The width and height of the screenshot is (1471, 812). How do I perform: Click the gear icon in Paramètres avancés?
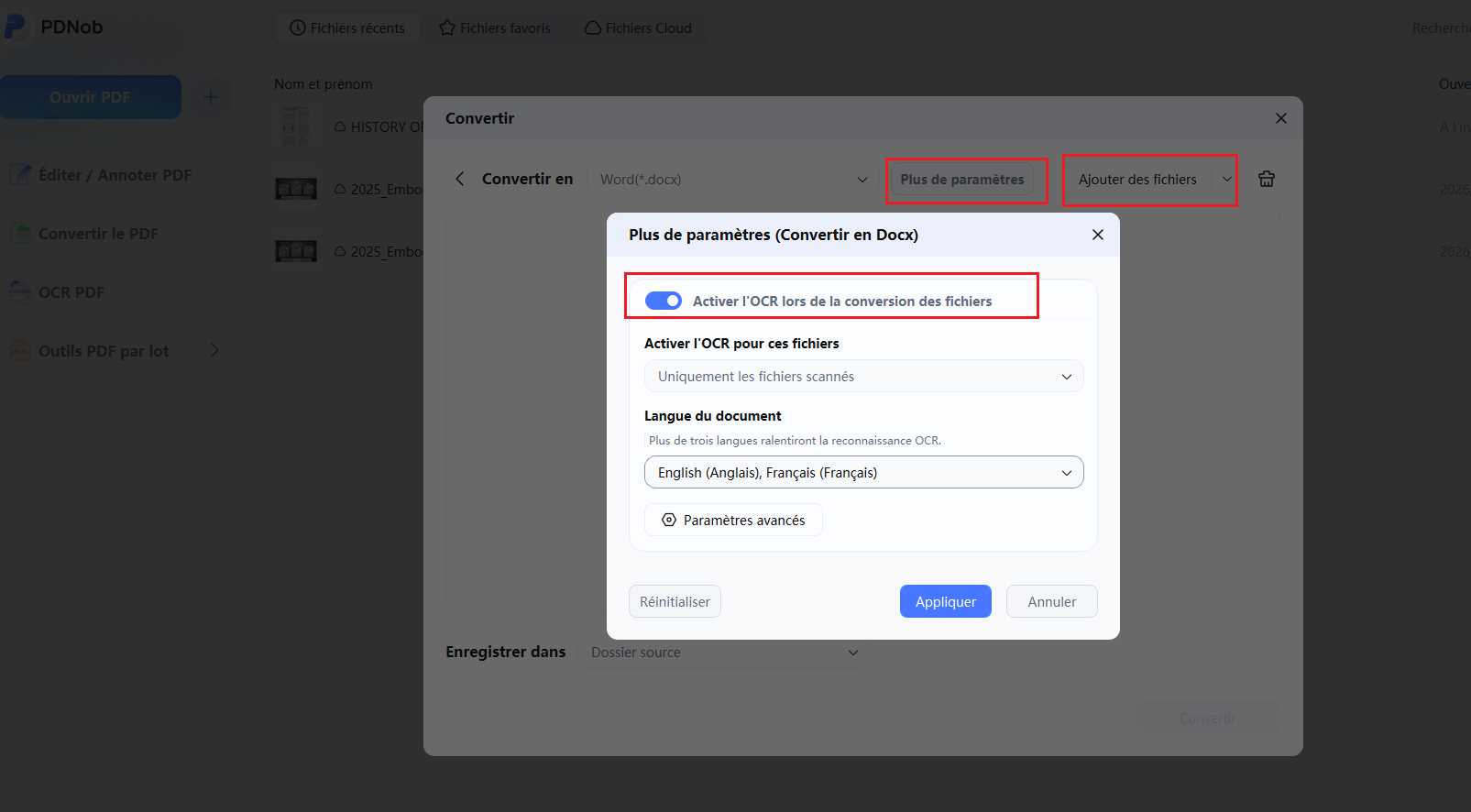669,520
